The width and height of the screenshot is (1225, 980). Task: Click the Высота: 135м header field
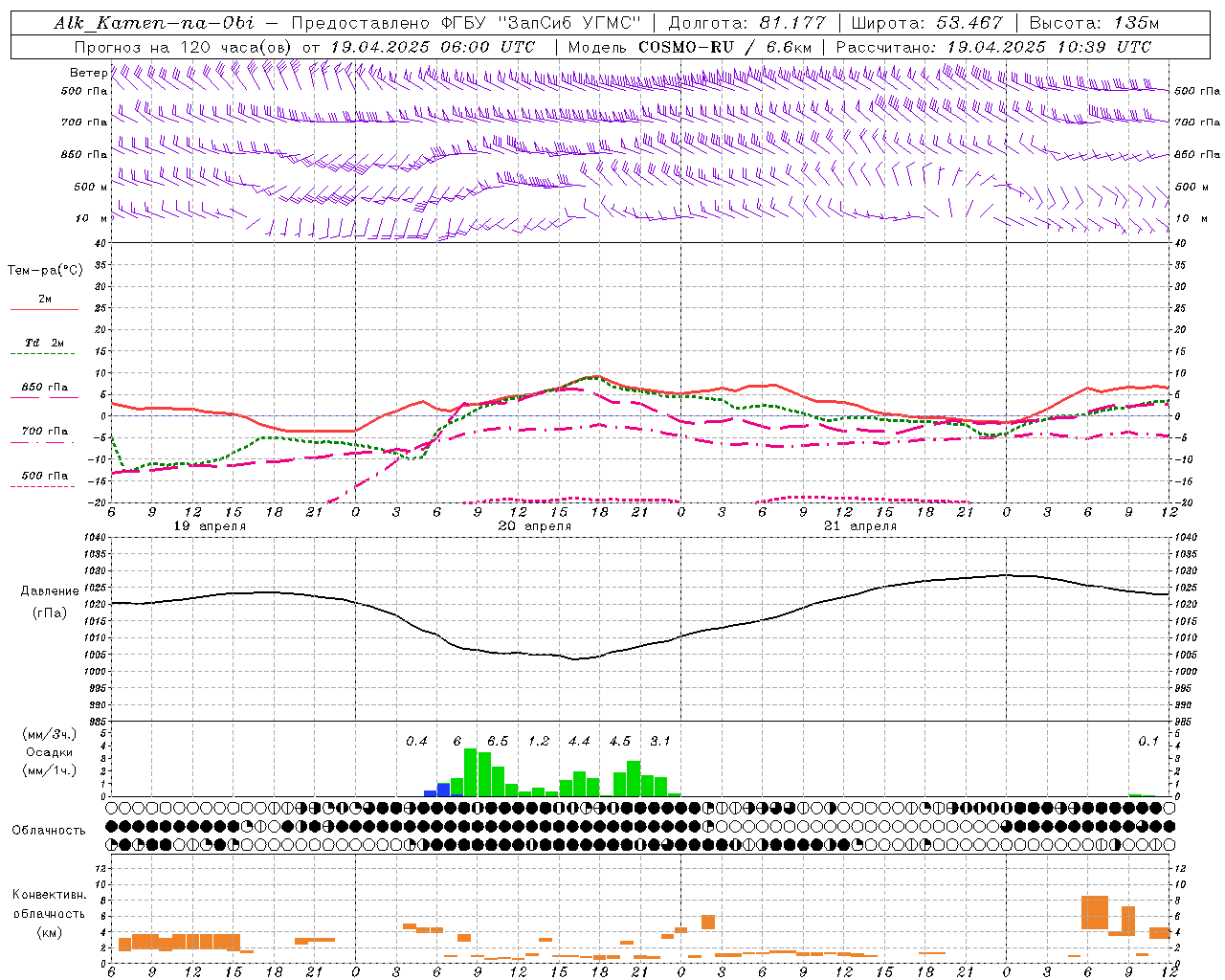(1093, 23)
